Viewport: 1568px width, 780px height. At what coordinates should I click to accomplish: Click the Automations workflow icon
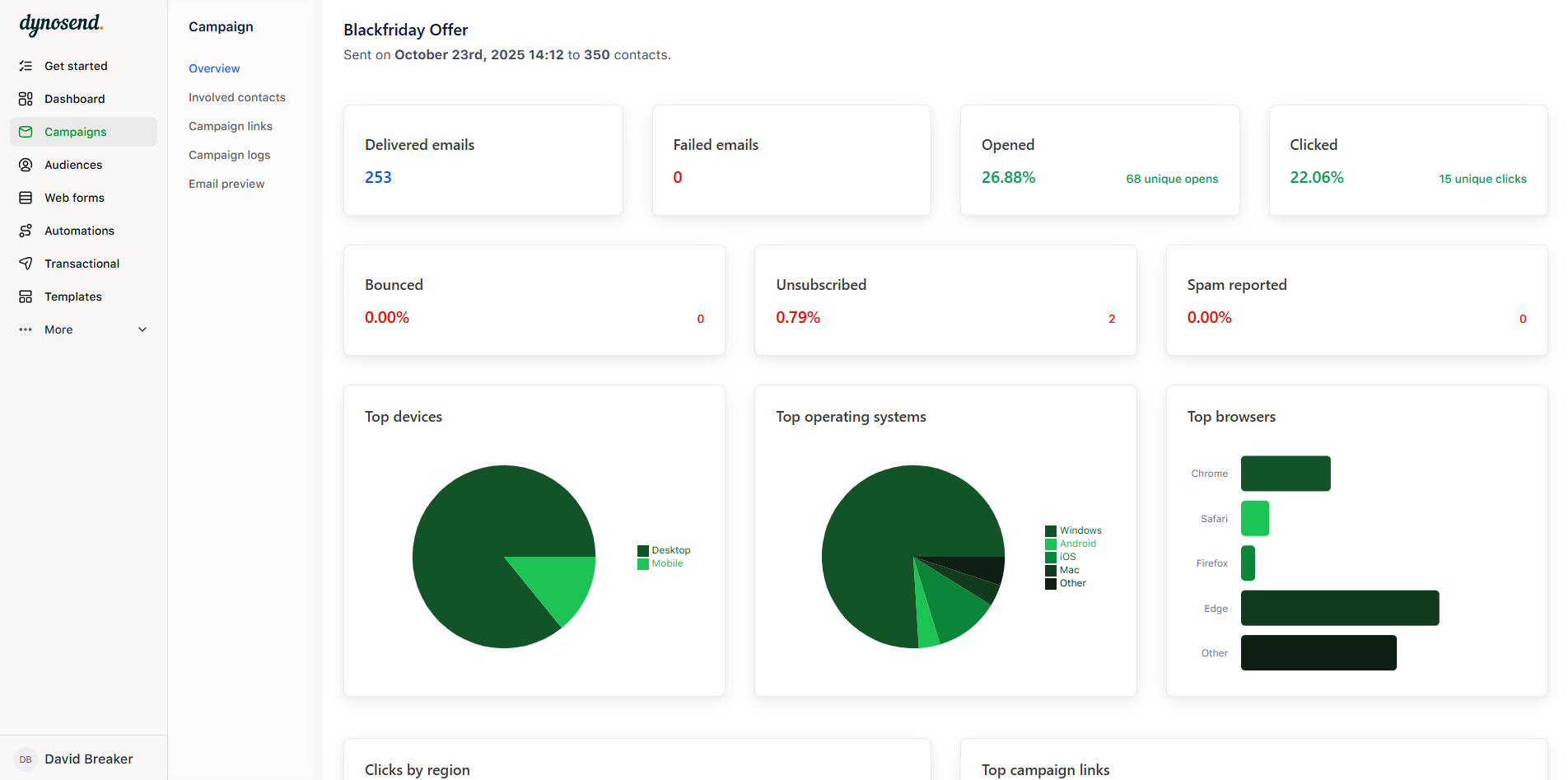click(x=26, y=231)
